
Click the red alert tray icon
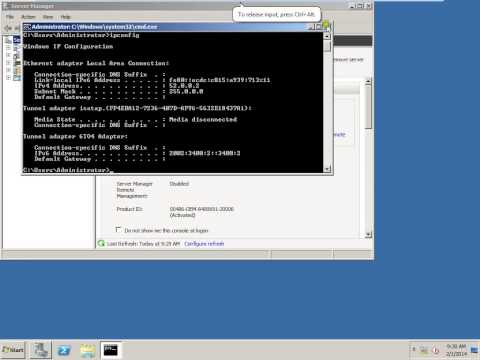[435, 350]
